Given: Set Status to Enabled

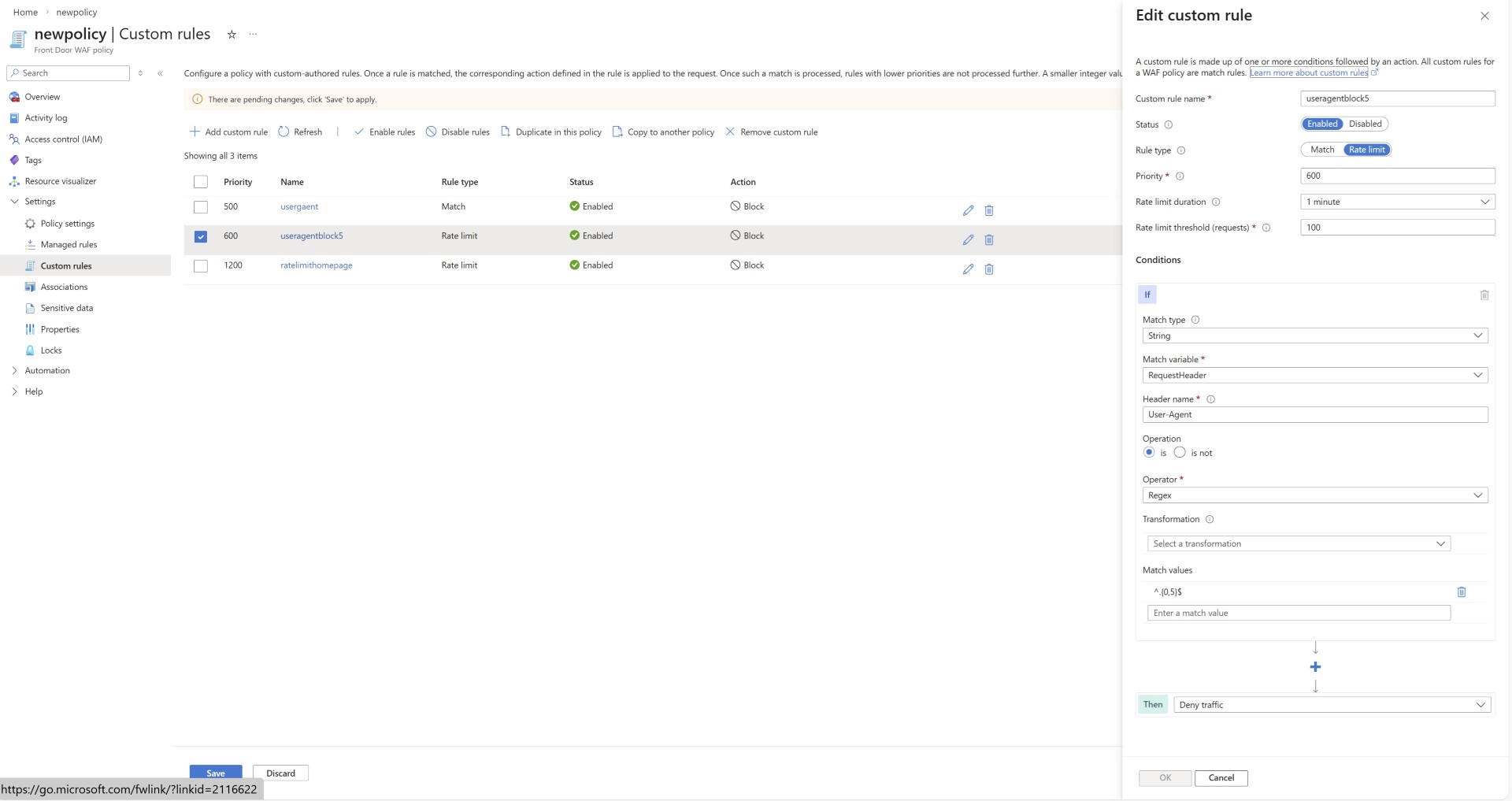Looking at the screenshot, I should (x=1322, y=124).
